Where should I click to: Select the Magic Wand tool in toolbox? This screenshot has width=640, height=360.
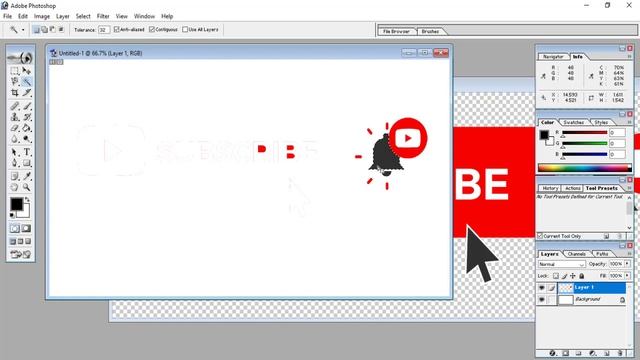pos(27,82)
